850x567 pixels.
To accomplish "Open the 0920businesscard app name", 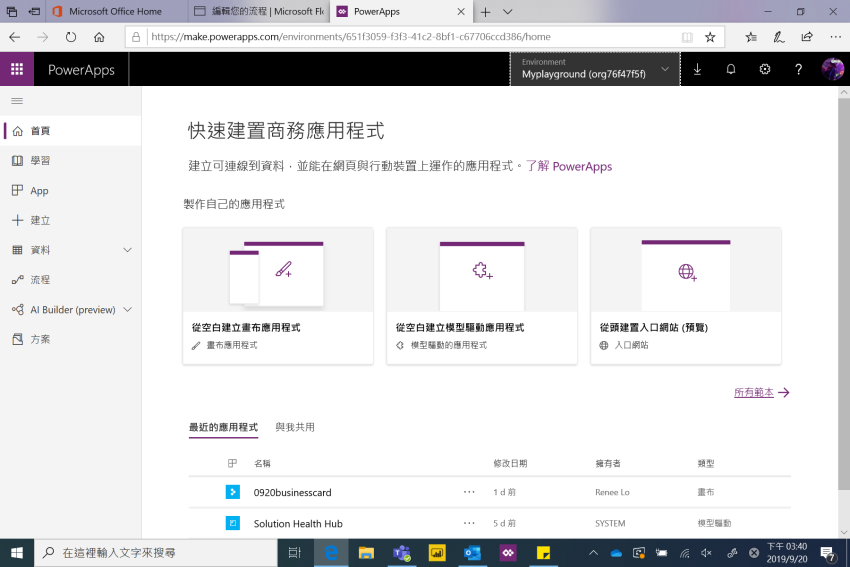I will pyautogui.click(x=292, y=492).
